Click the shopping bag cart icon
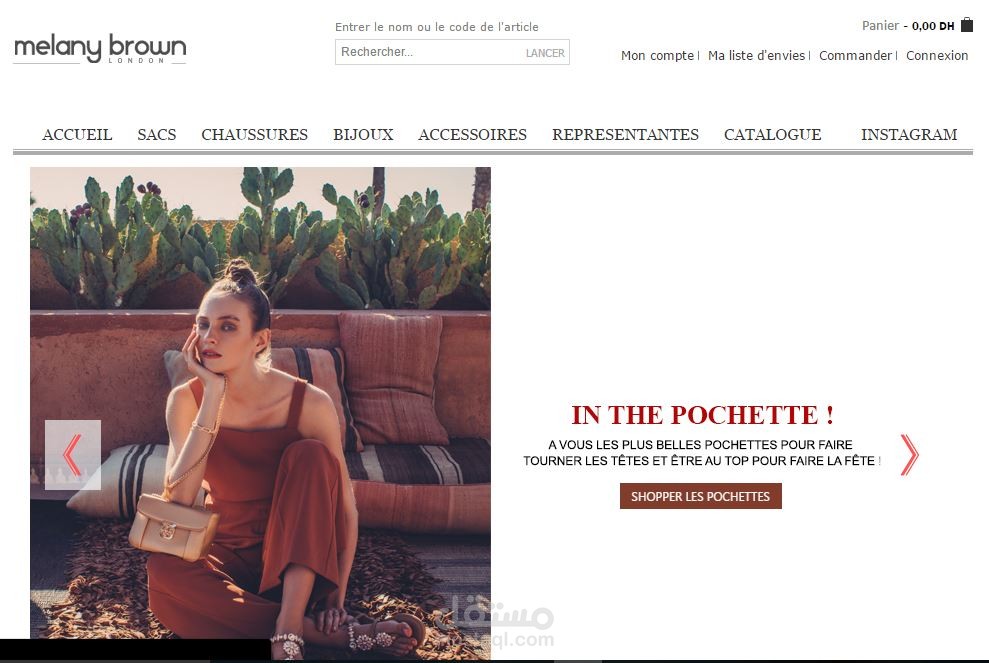This screenshot has width=989, height=663. click(x=966, y=25)
